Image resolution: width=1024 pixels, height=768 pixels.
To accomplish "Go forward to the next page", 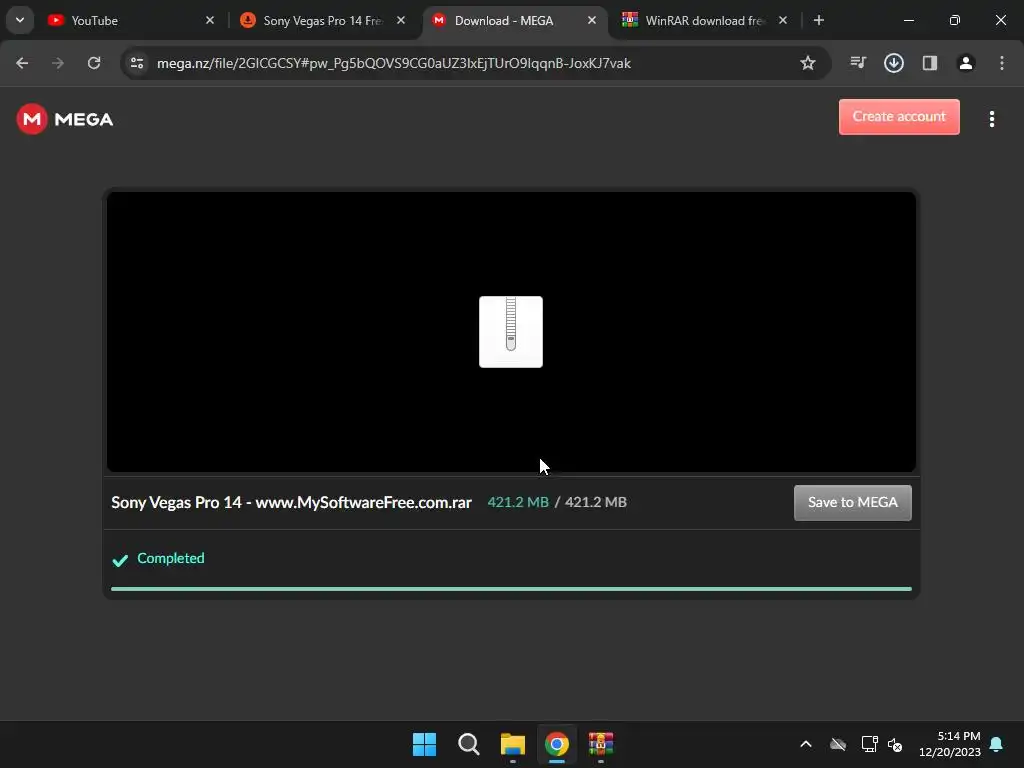I will click(x=58, y=63).
